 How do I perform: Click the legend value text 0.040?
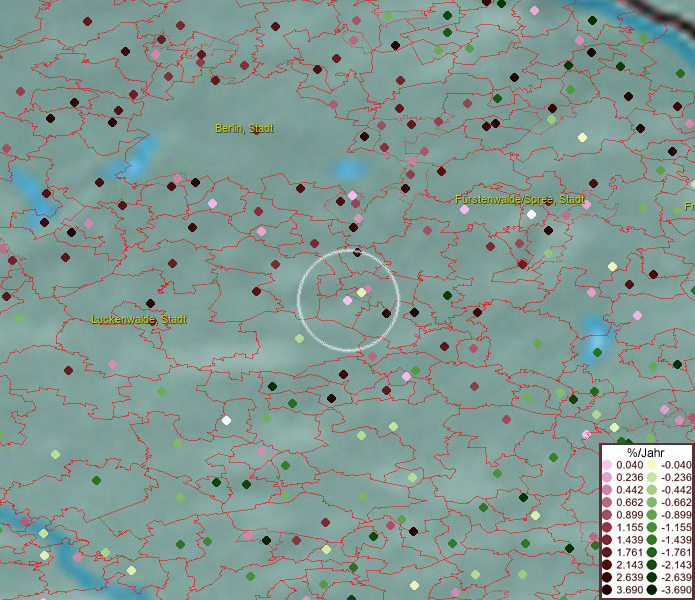(629, 465)
